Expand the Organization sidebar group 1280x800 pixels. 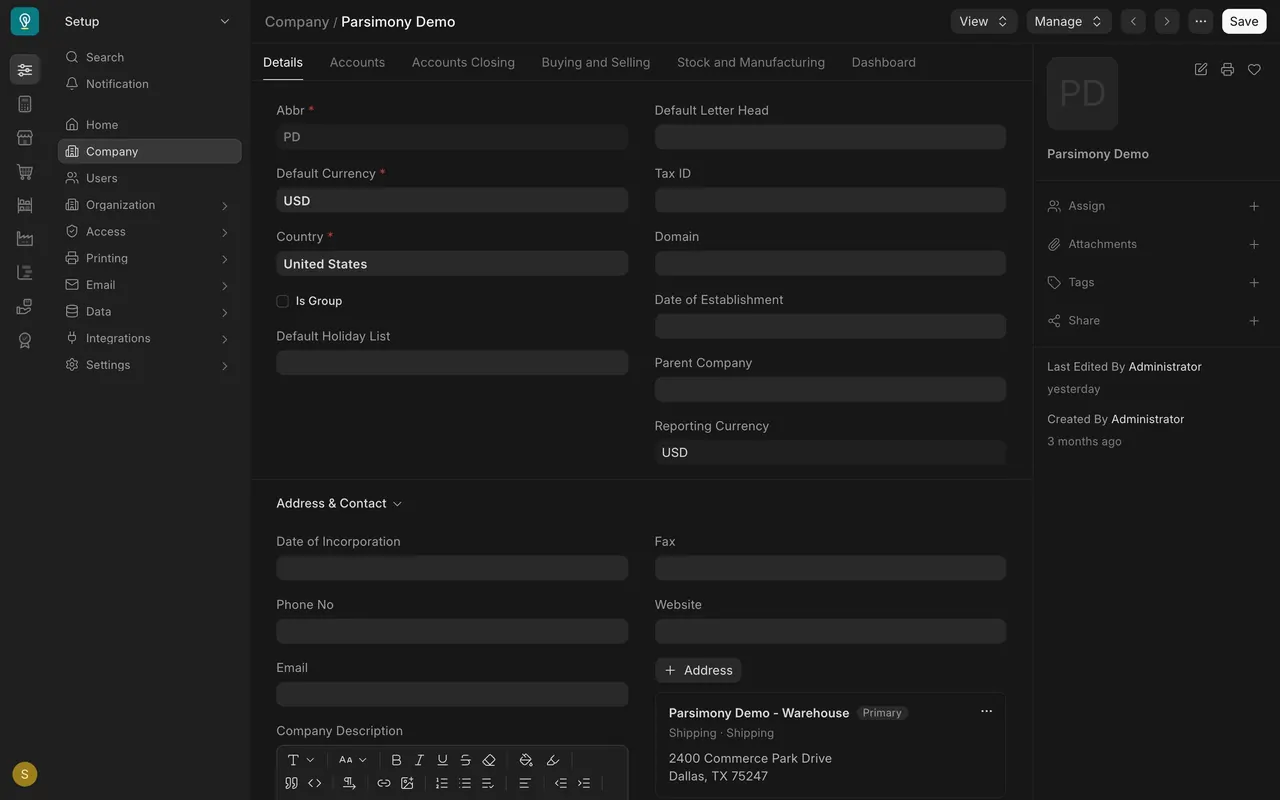(150, 205)
